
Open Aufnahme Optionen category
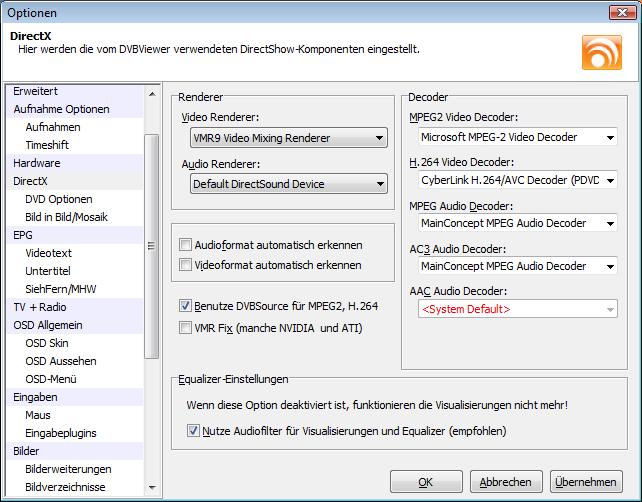click(x=61, y=109)
